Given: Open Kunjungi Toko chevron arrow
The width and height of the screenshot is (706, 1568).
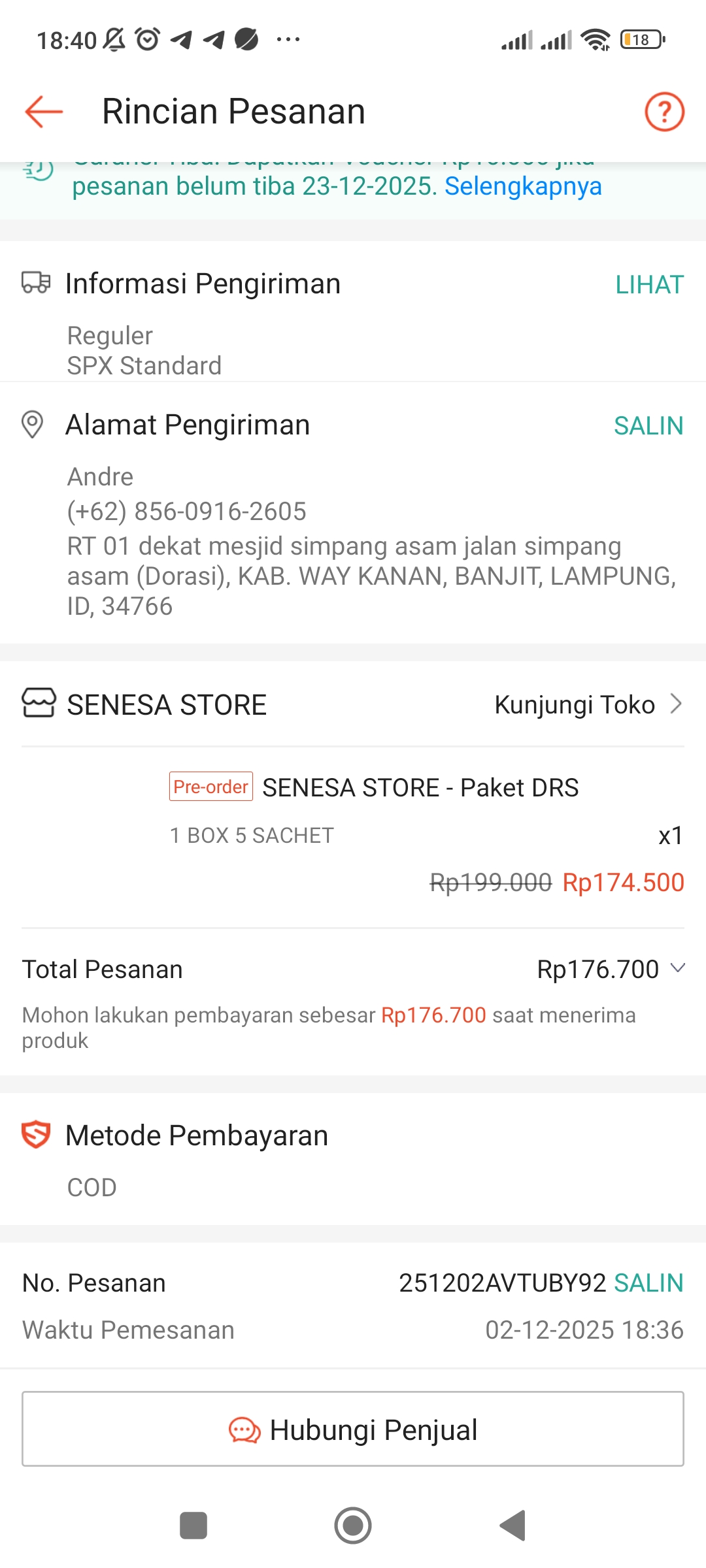Looking at the screenshot, I should [x=677, y=704].
